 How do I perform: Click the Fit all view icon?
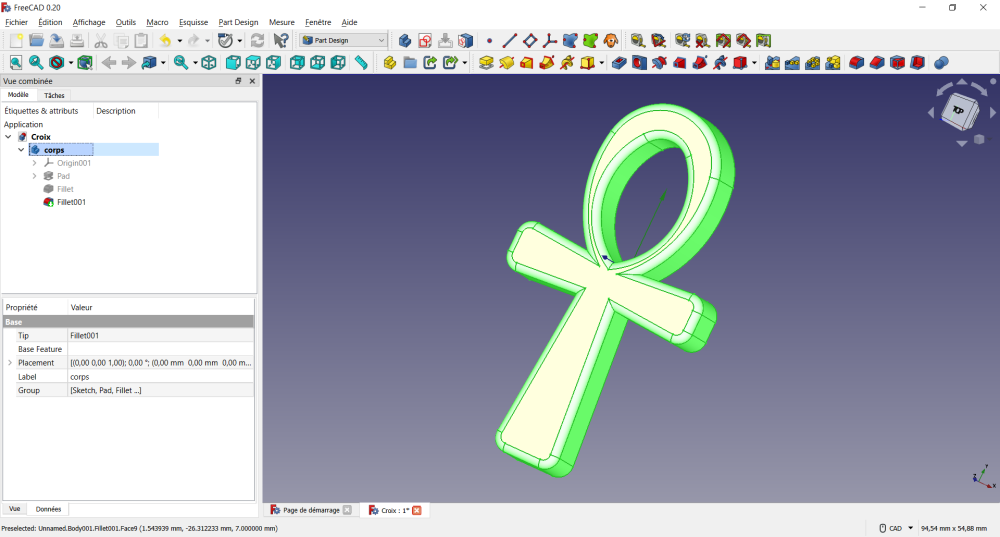coord(15,62)
